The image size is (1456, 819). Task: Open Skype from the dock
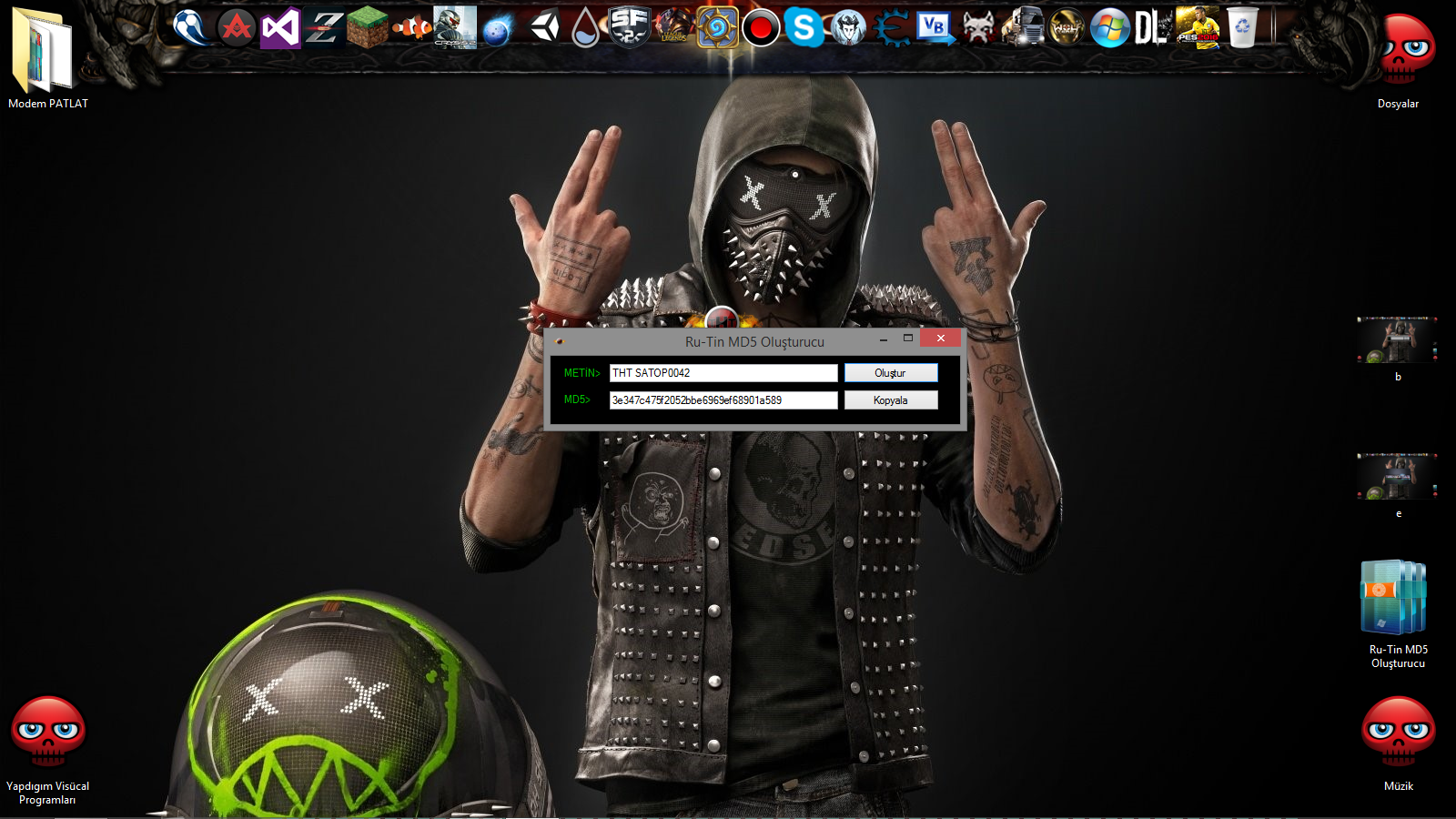804,28
